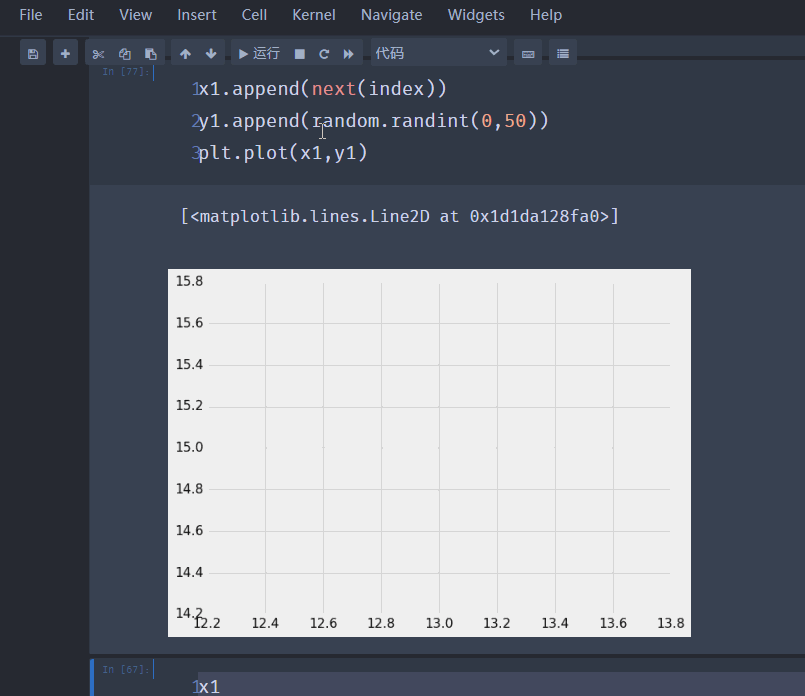Interrupt the kernel with the stop icon

tap(300, 53)
